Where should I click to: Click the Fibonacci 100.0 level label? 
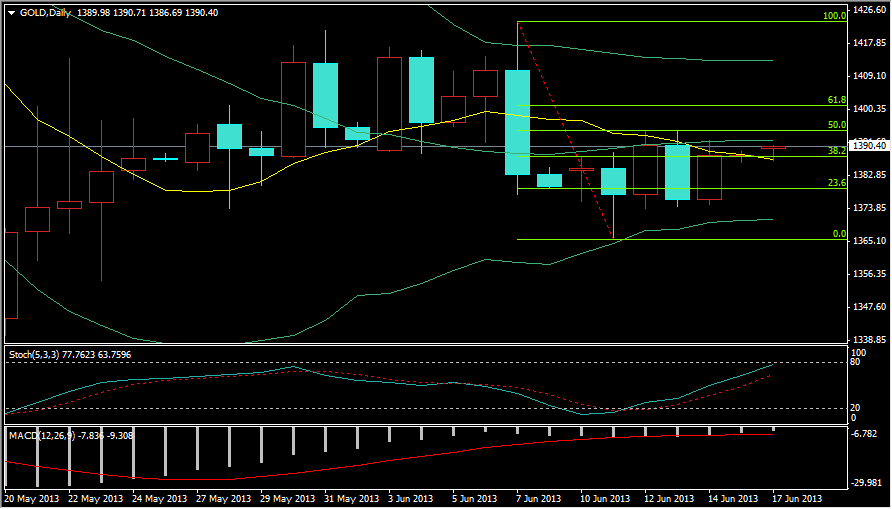click(x=835, y=16)
